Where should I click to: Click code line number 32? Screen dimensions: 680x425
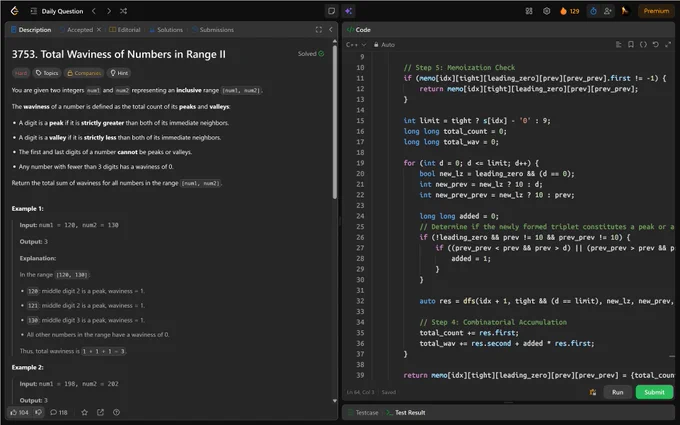coord(360,301)
